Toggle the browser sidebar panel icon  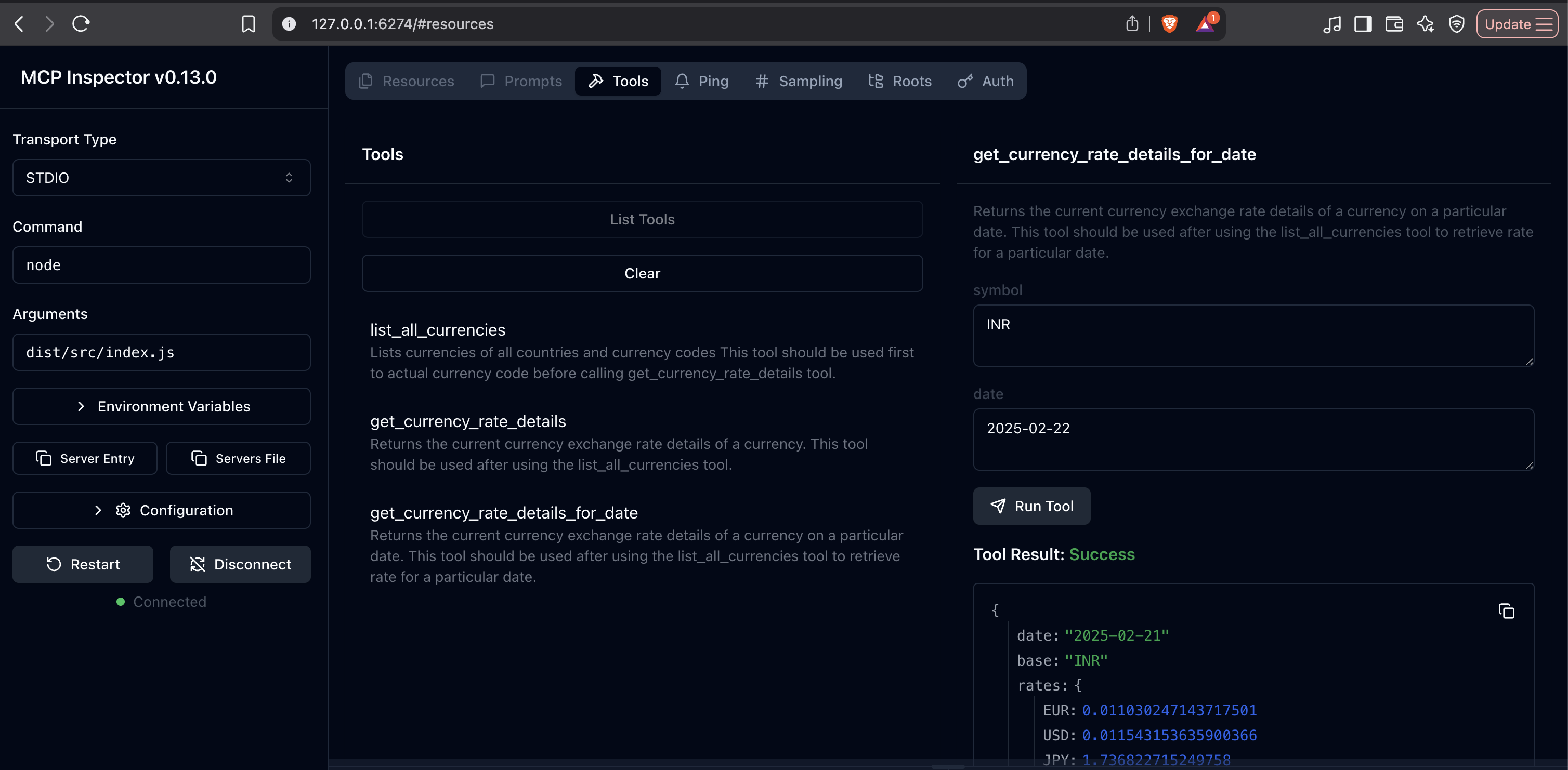pos(1363,24)
